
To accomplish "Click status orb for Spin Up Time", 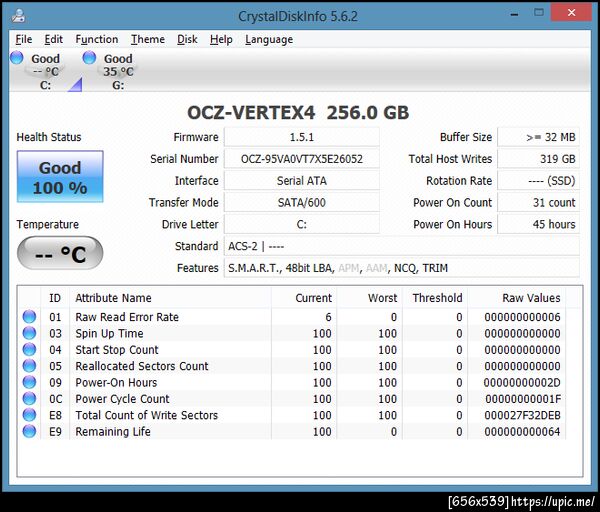I will click(29, 333).
